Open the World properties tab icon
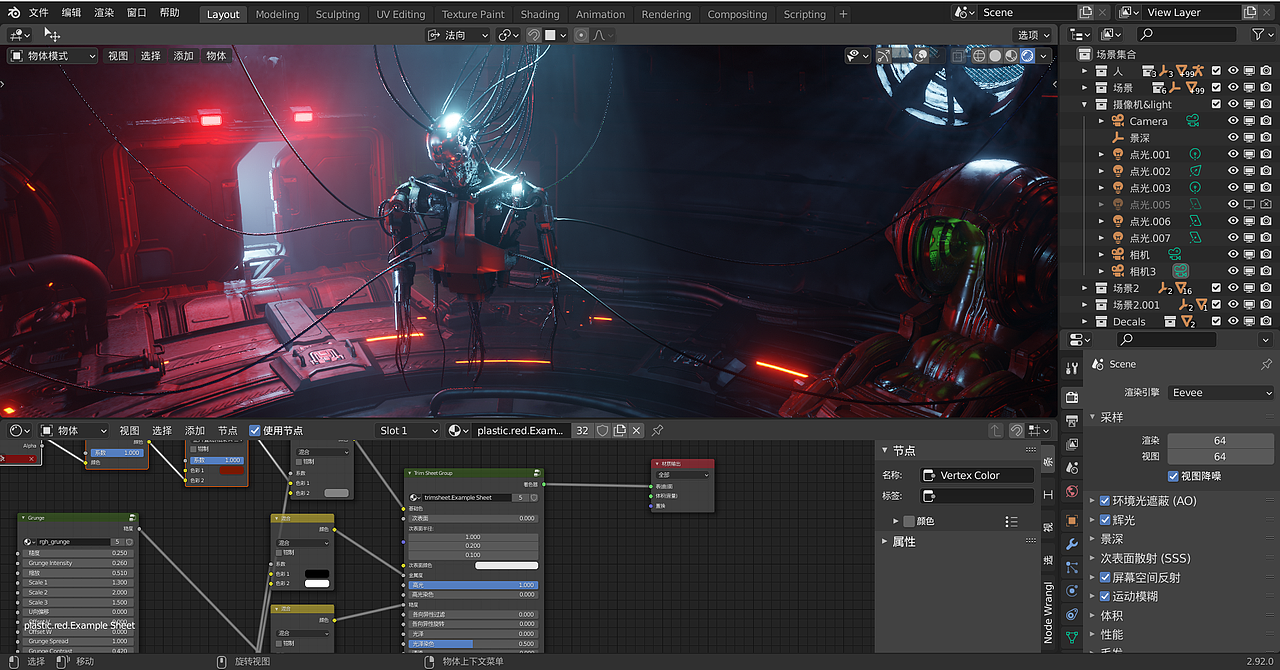 (x=1072, y=492)
